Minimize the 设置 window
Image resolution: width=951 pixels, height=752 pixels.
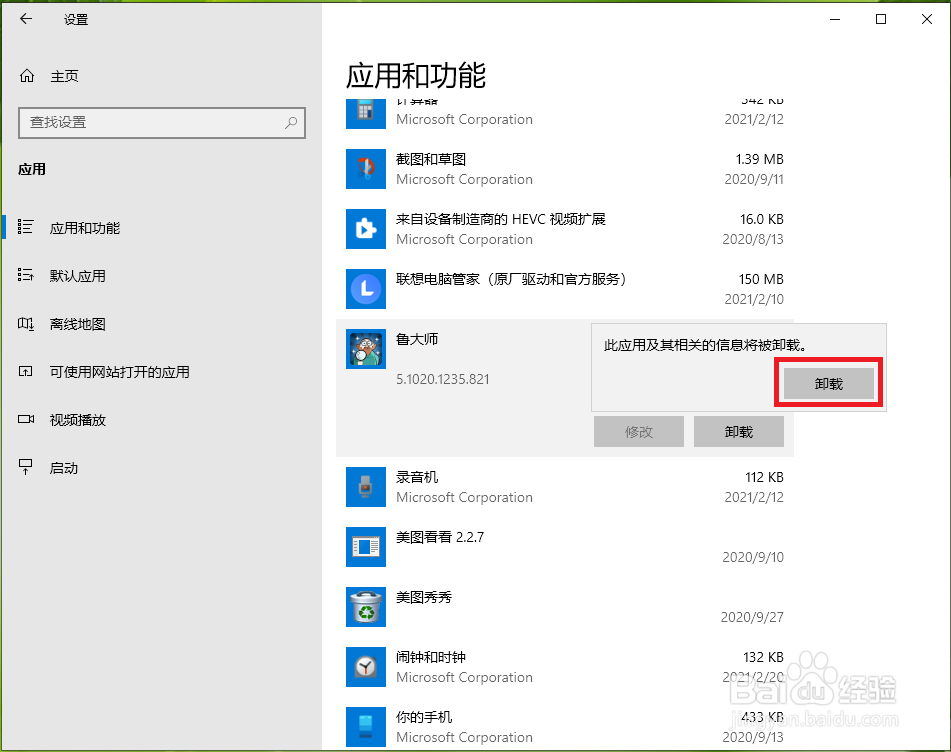pyautogui.click(x=835, y=19)
